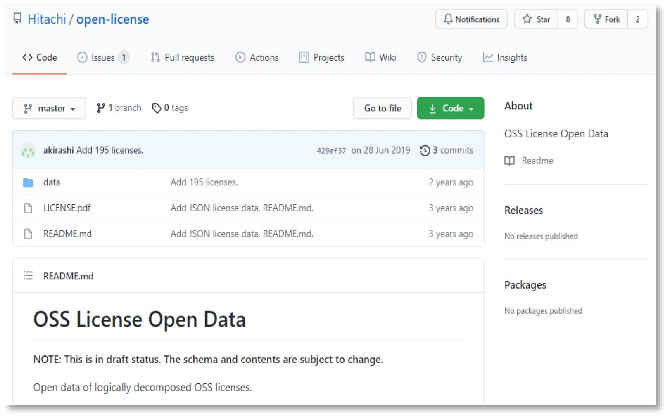Click the LICENSE.pdf file icon
This screenshot has height=419, width=670.
(x=27, y=208)
